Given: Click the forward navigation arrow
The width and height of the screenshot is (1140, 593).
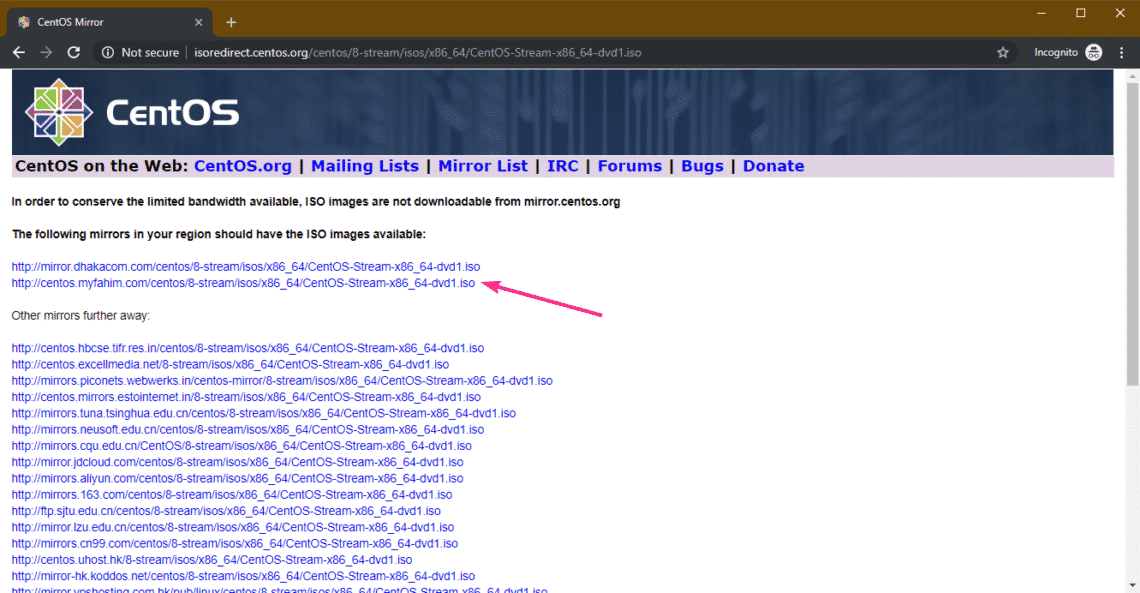Looking at the screenshot, I should coord(46,52).
